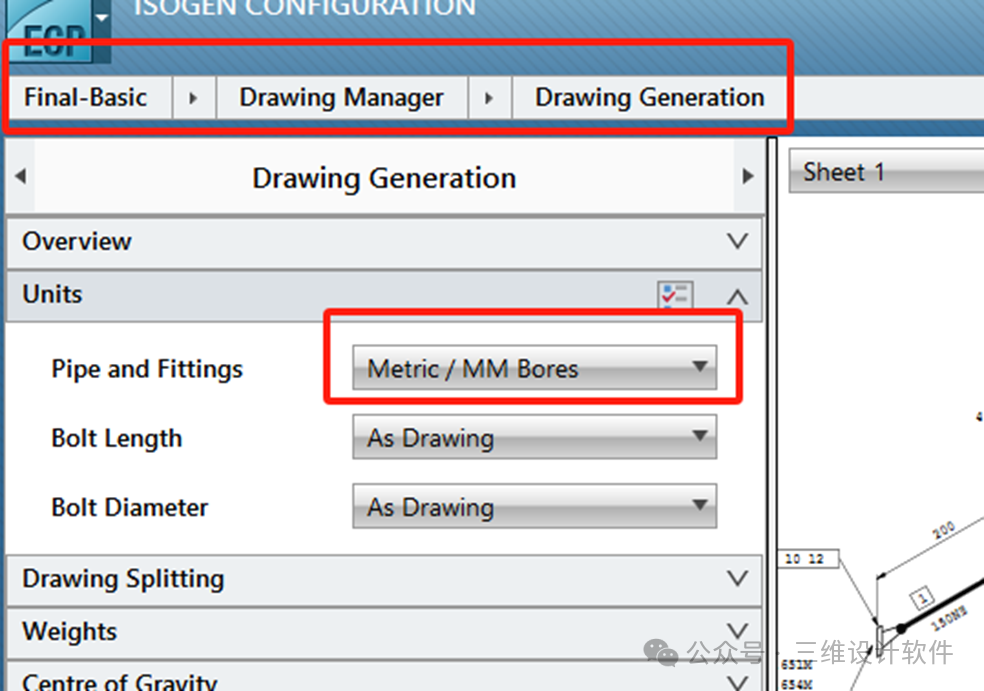Collapse the Units section

(x=737, y=296)
